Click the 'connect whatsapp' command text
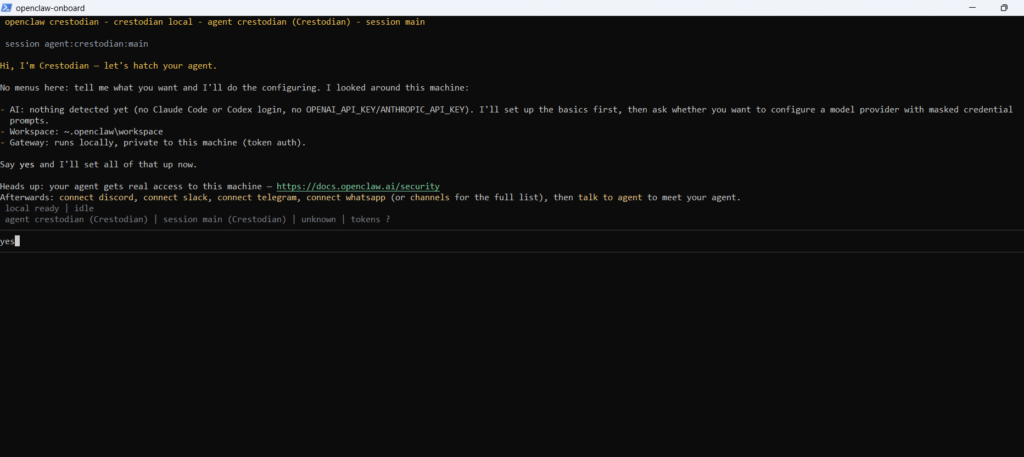 (x=346, y=197)
